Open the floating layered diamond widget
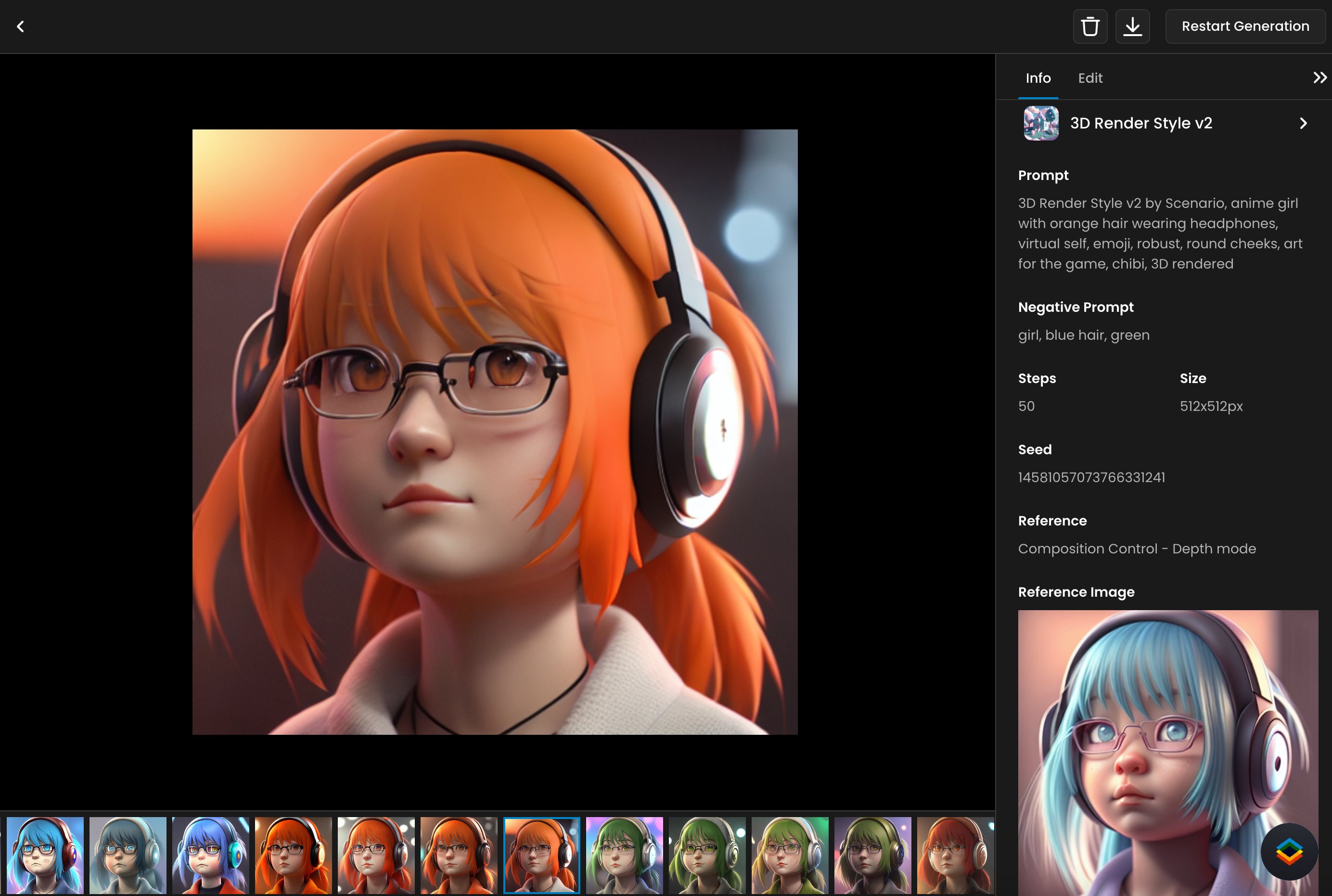The image size is (1332, 896). [x=1289, y=851]
